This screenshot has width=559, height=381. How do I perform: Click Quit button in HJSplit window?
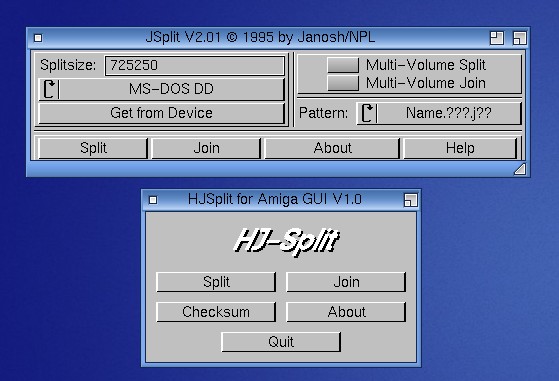281,342
